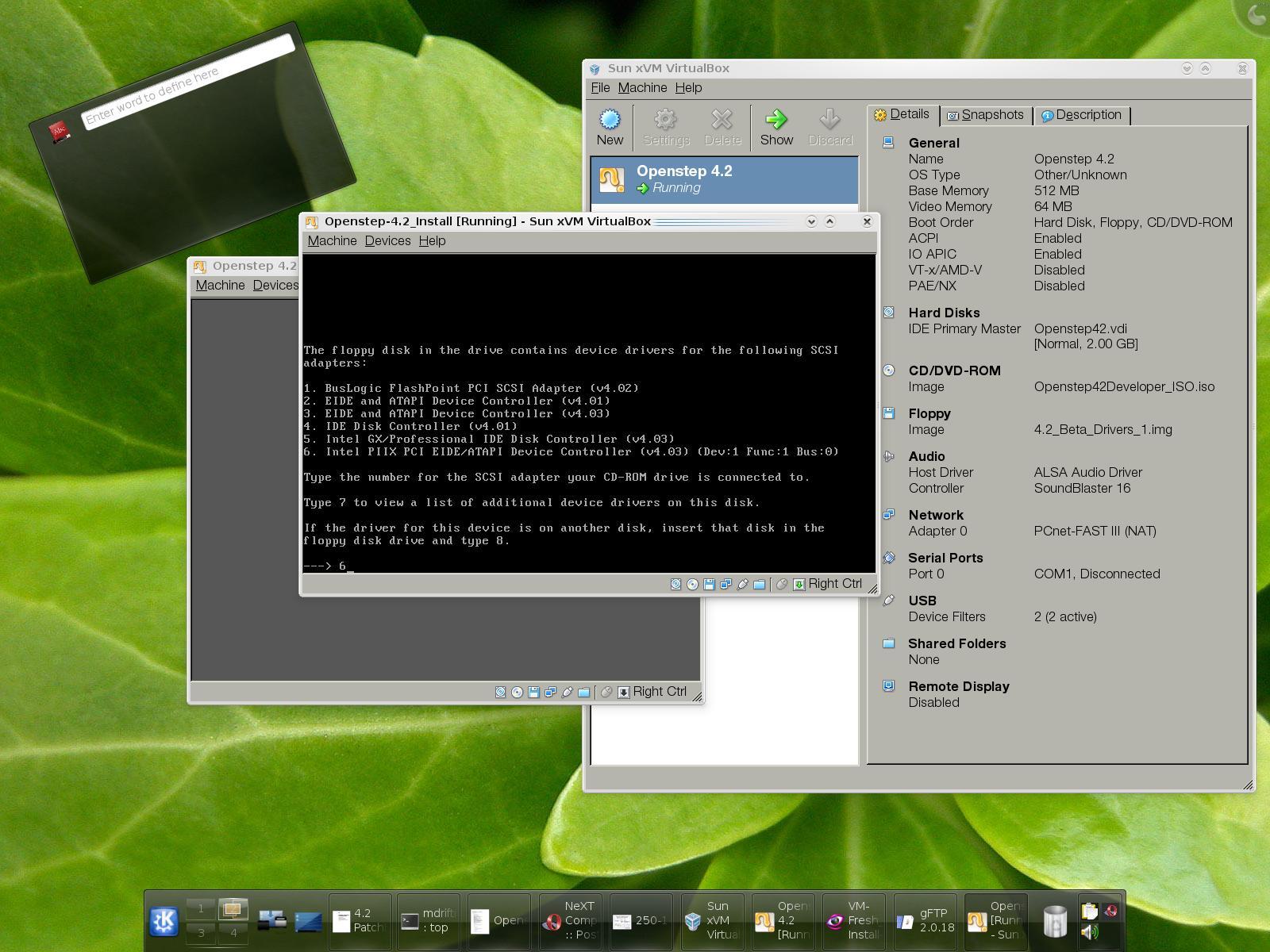Open the Devices menu of the install window

click(x=388, y=240)
